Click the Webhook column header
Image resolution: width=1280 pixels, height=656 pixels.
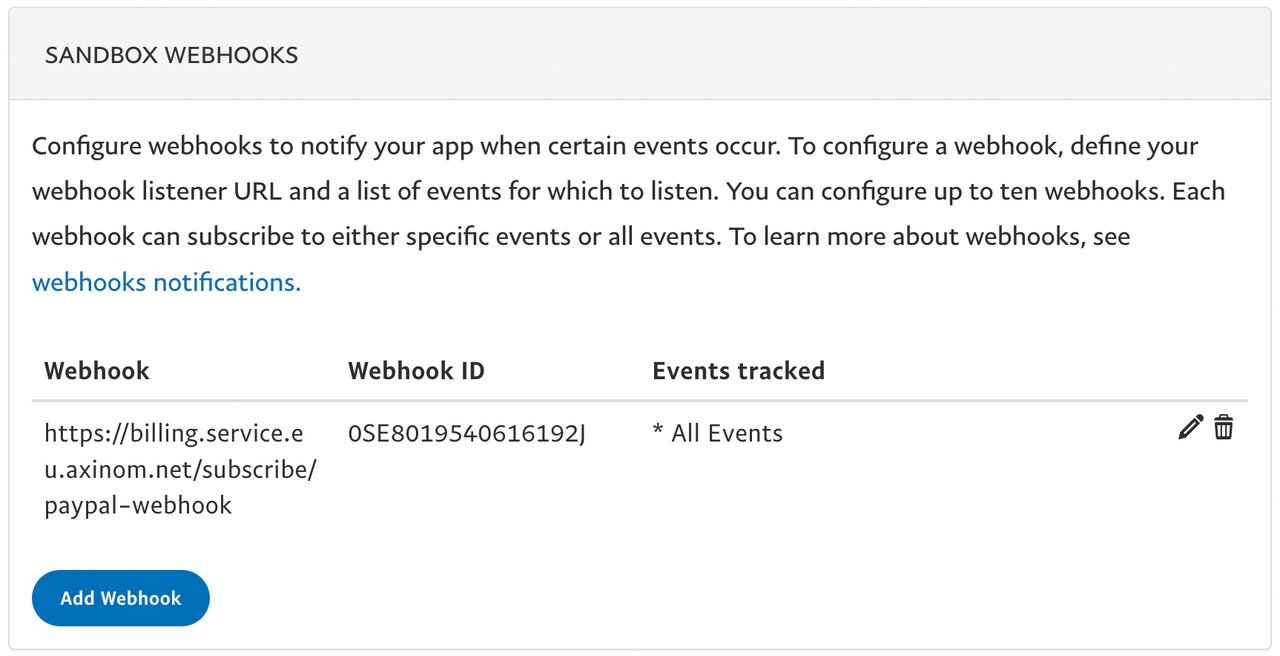point(97,371)
